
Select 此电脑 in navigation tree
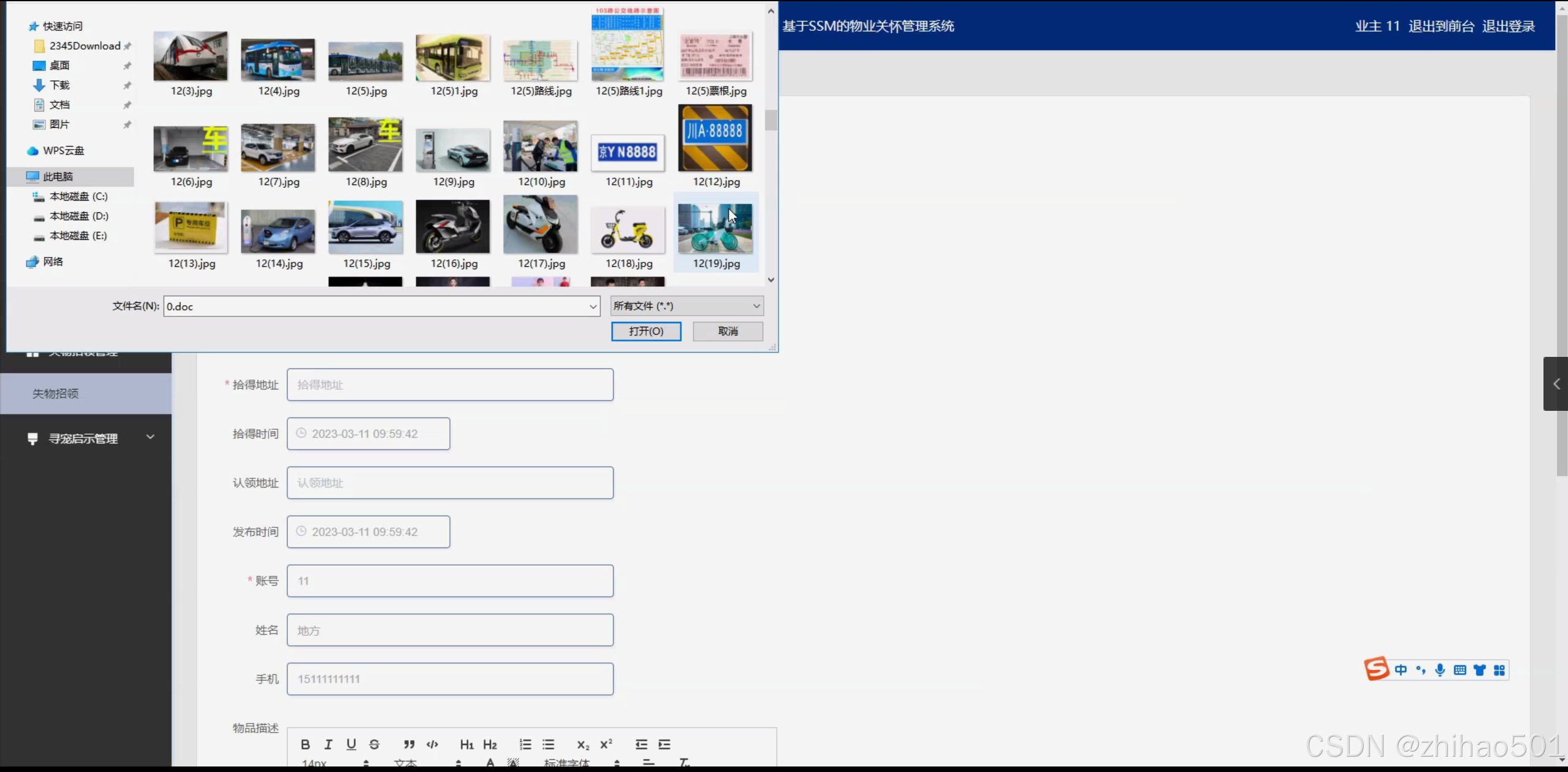point(58,177)
